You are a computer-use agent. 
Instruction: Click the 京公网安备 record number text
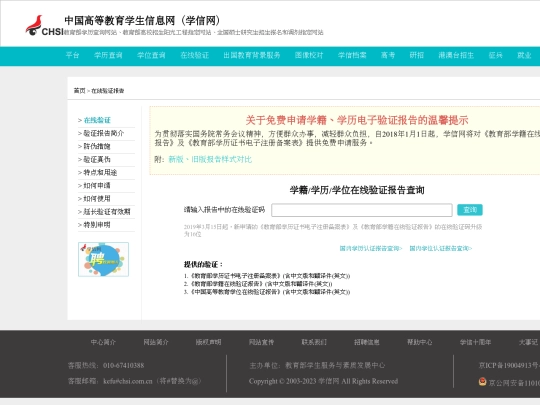[514, 383]
